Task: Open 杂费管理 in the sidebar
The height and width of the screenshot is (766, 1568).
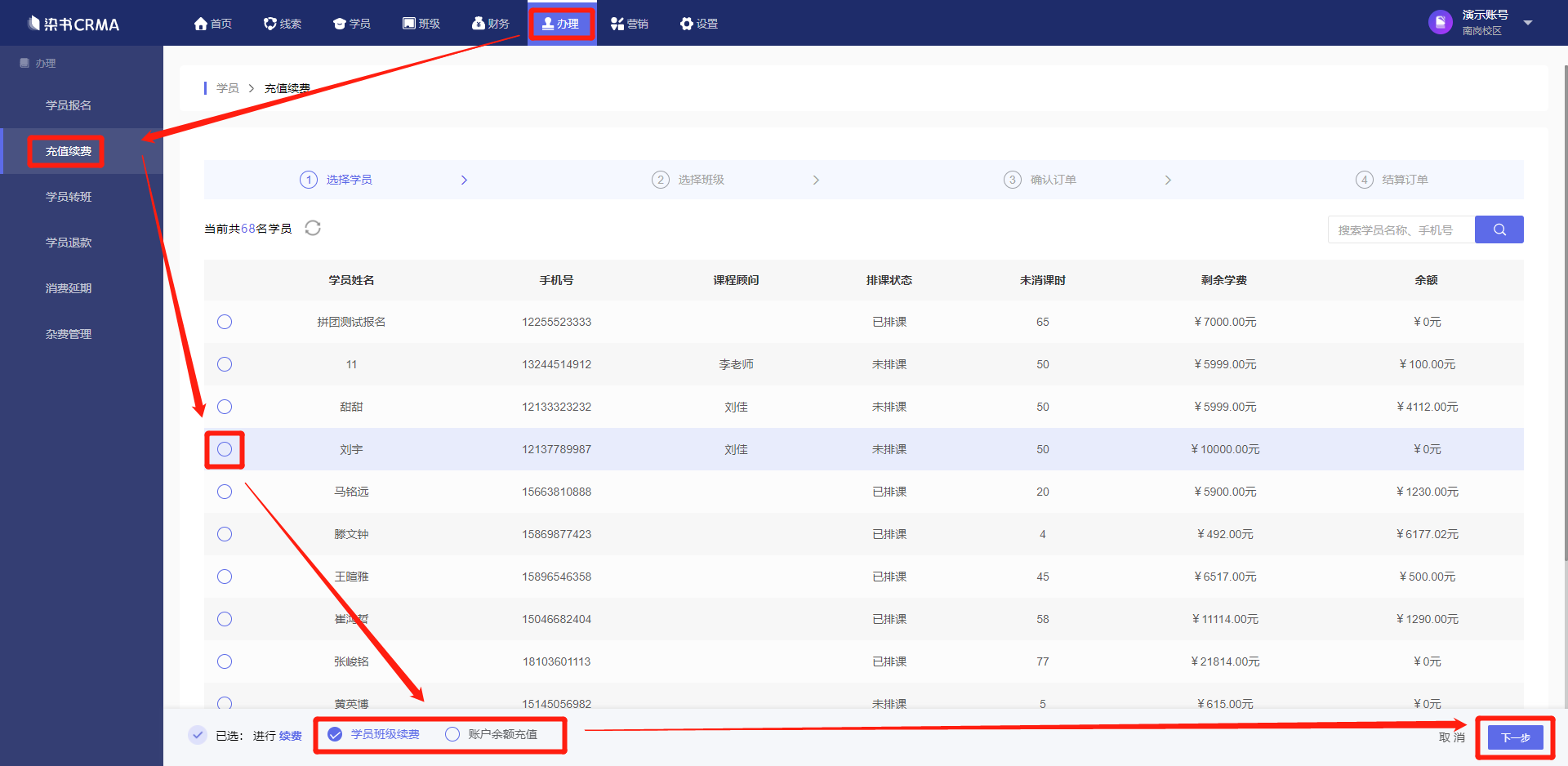Action: click(x=69, y=334)
